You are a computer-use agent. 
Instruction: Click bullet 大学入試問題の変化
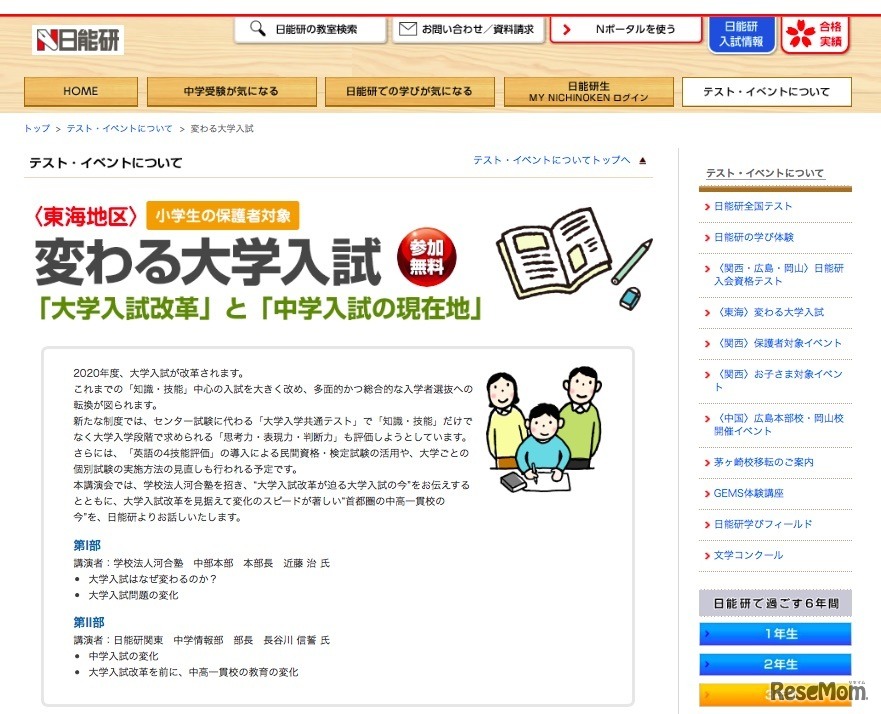(133, 595)
